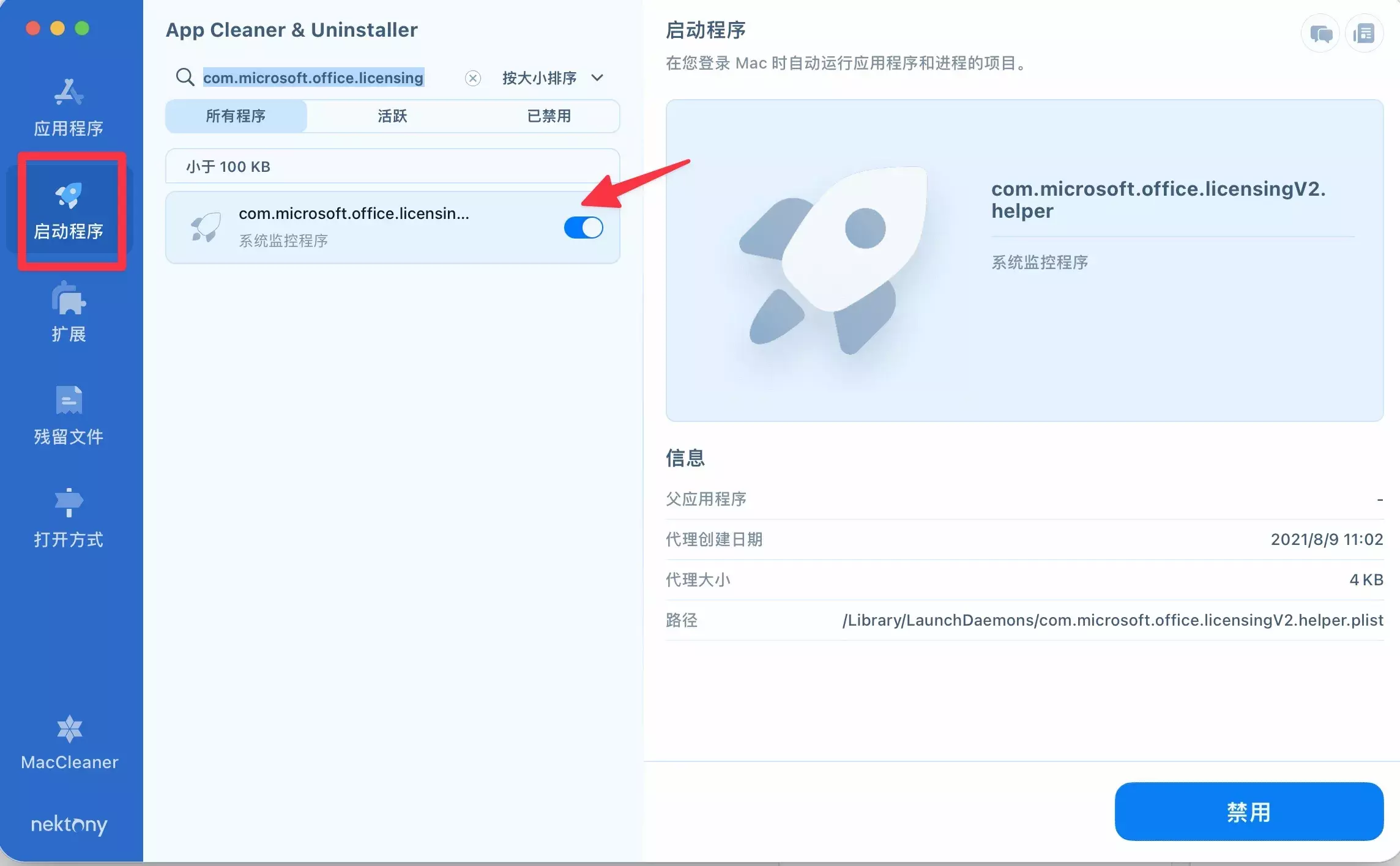The height and width of the screenshot is (866, 1400).
Task: Select the All Programs (所有程序) tab
Action: (236, 116)
